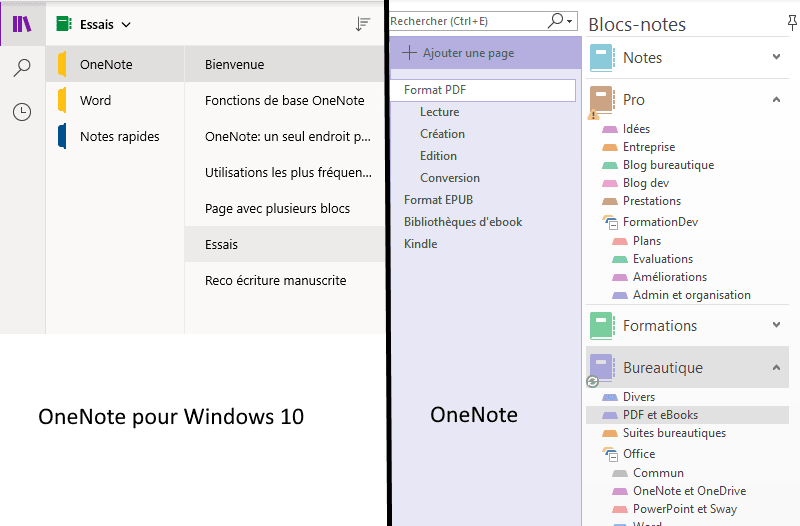Pin the Blocs-notes pane
Image resolution: width=800 pixels, height=526 pixels.
click(x=792, y=23)
